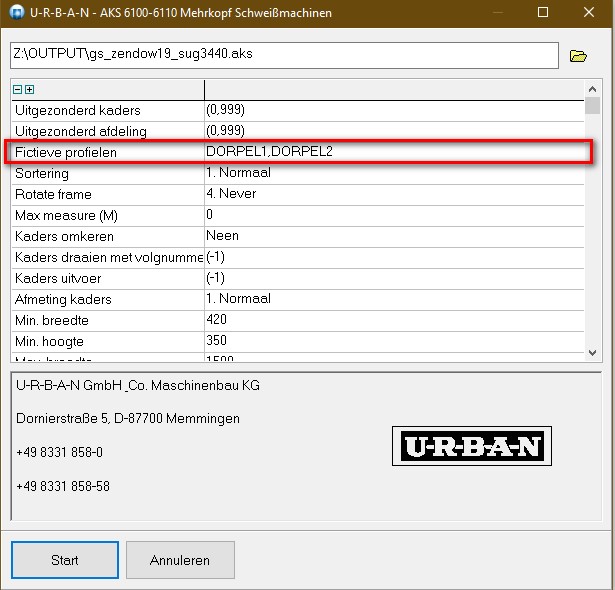Close the U-R-B-A-N window
Viewport: 615px width, 590px height.
pos(589,13)
